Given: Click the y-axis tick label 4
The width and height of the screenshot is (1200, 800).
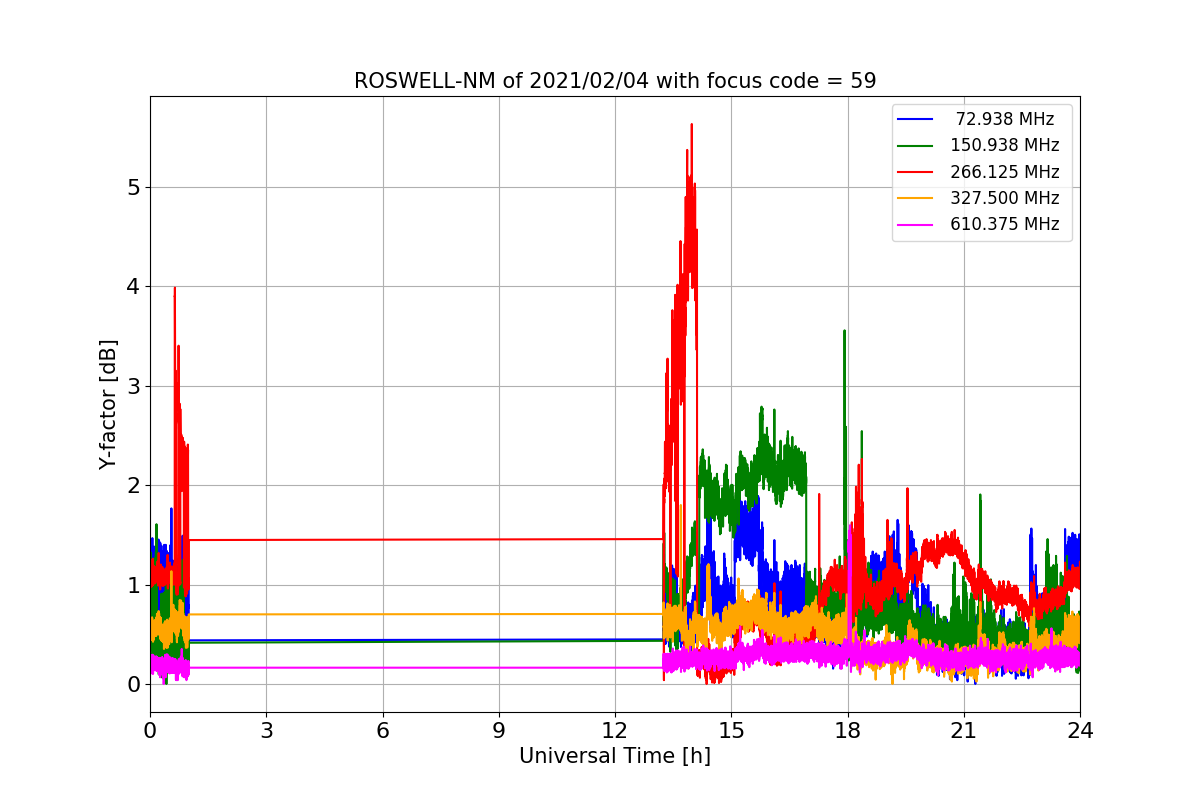Looking at the screenshot, I should click(134, 287).
